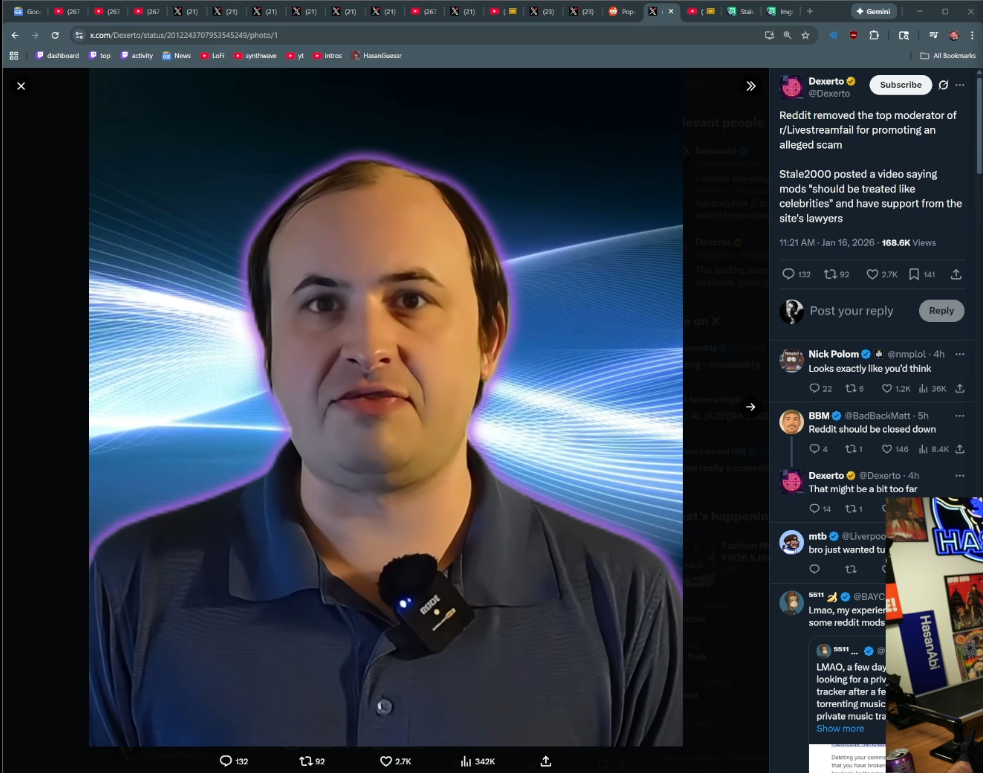Click Subscribe button on Dexerto post
Screen dimensions: 983x773
tap(900, 85)
